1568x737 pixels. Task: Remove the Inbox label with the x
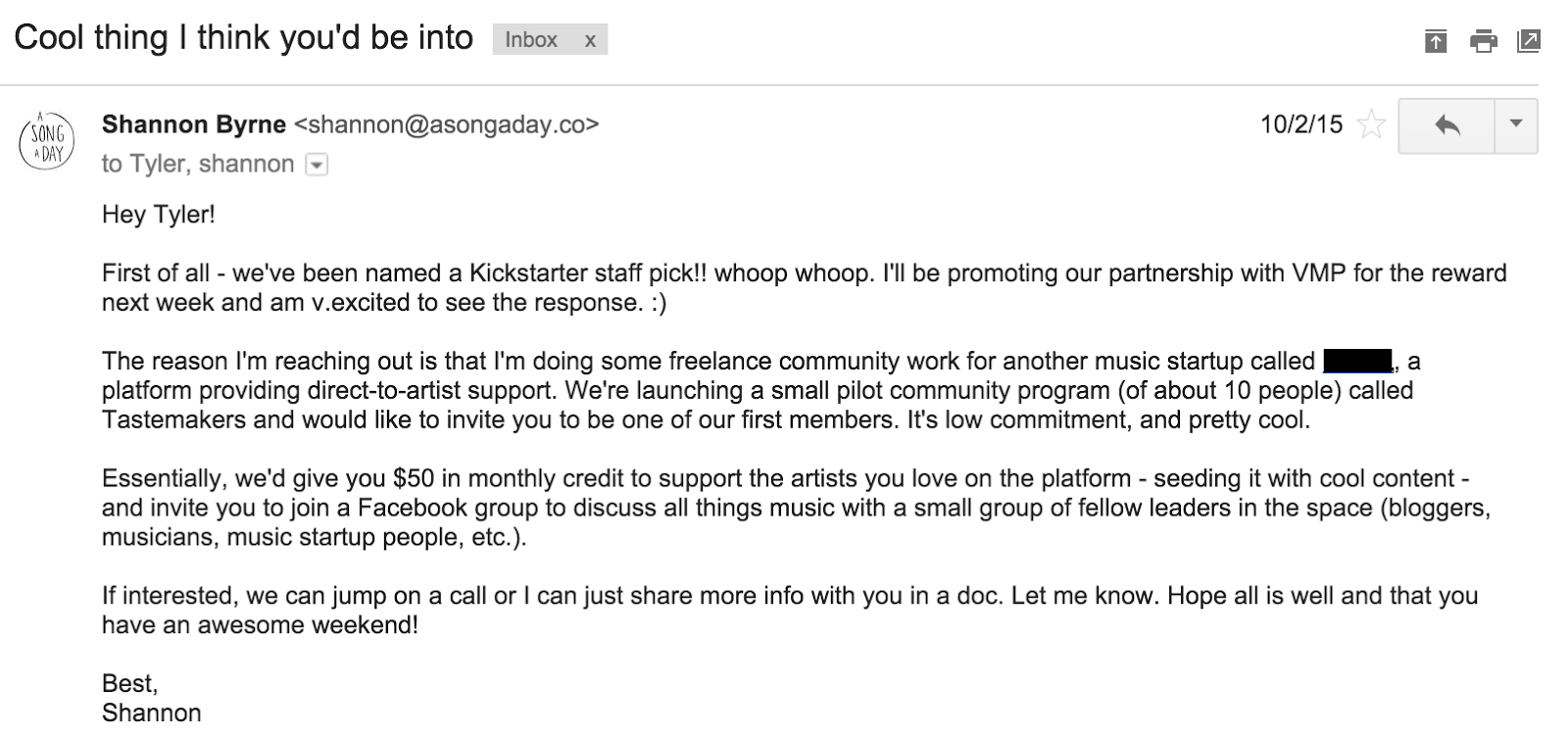[x=590, y=40]
